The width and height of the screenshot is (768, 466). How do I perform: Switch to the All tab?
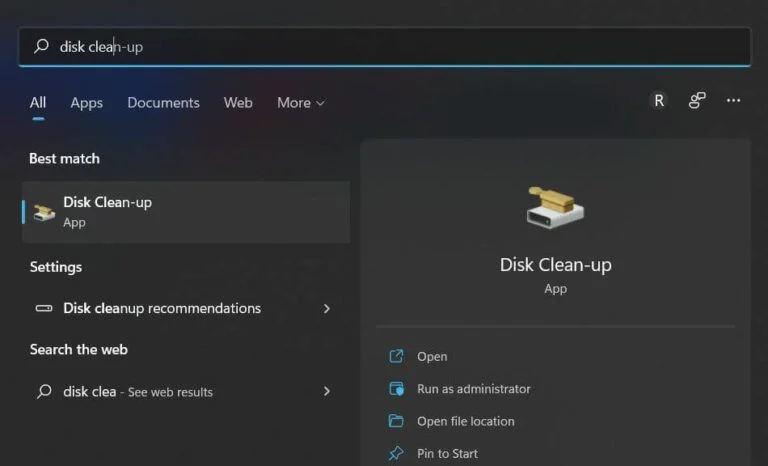(x=38, y=102)
